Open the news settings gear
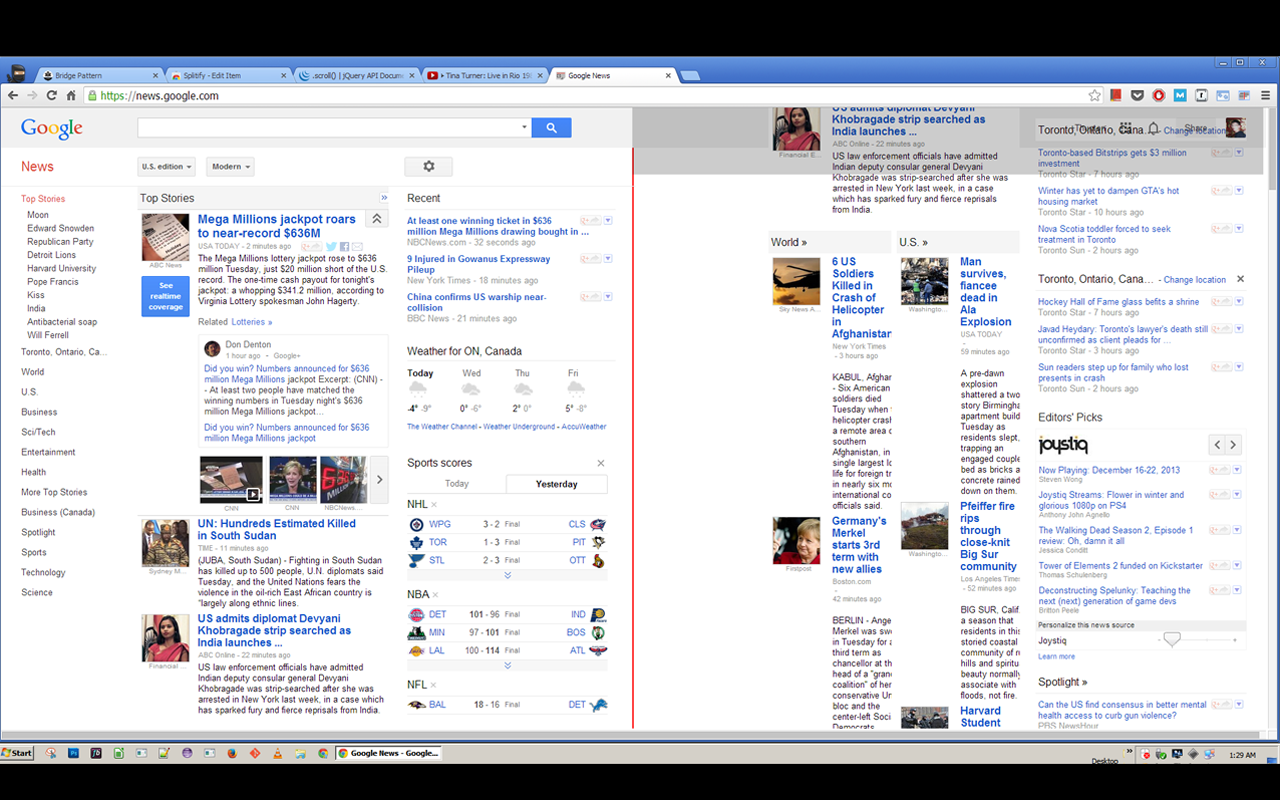The image size is (1280, 800). 429,167
